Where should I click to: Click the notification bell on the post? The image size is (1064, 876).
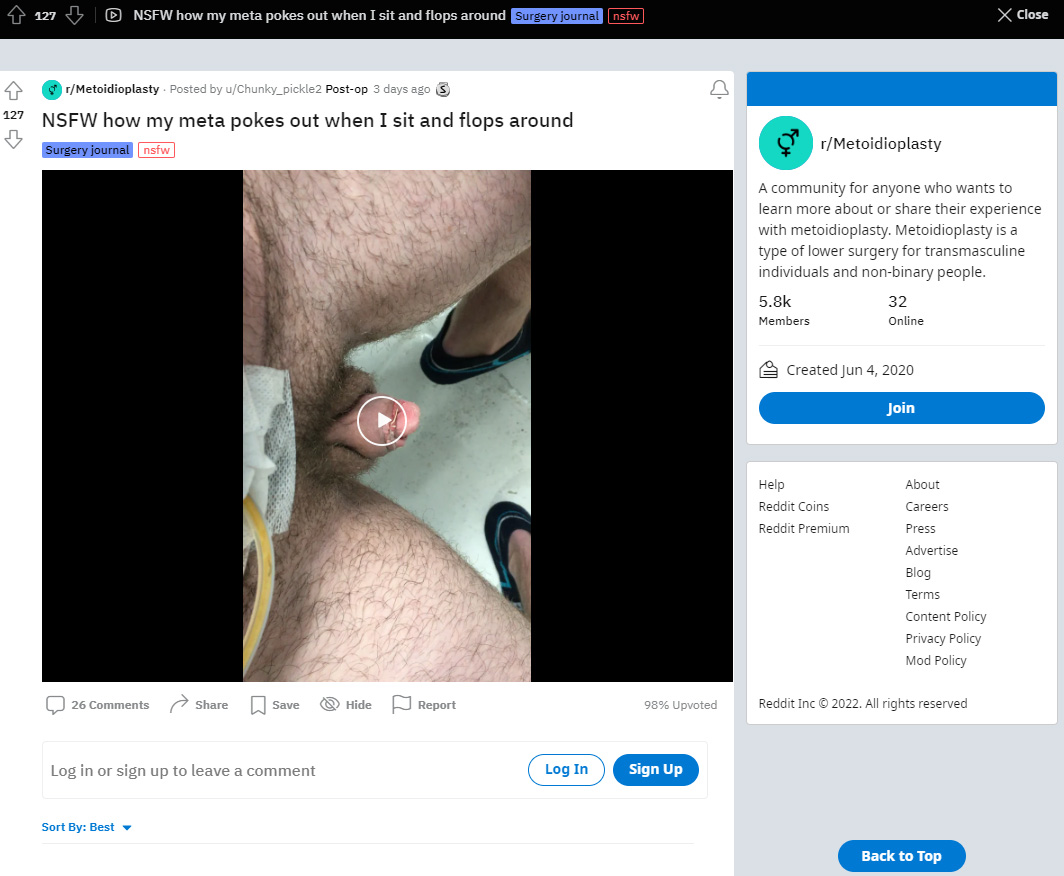coord(719,90)
